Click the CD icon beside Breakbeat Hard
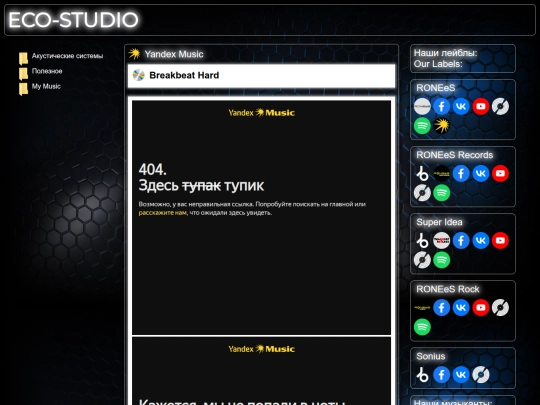Viewport: 540px width, 405px height. coord(138,75)
